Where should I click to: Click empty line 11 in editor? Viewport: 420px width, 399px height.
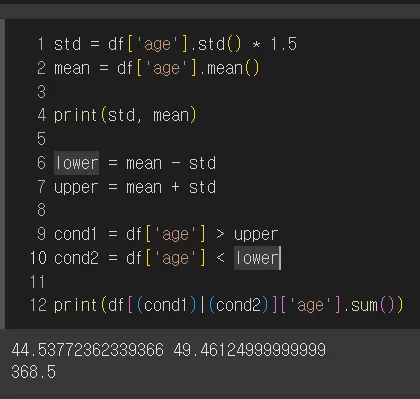(x=213, y=282)
